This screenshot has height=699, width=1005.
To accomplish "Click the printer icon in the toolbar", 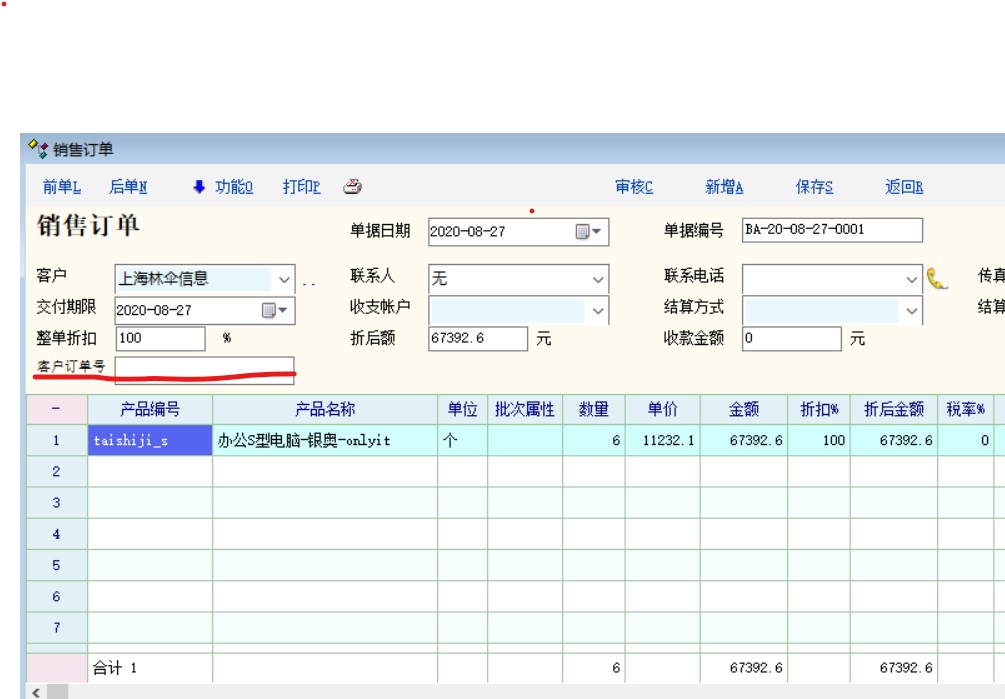I will pyautogui.click(x=352, y=187).
